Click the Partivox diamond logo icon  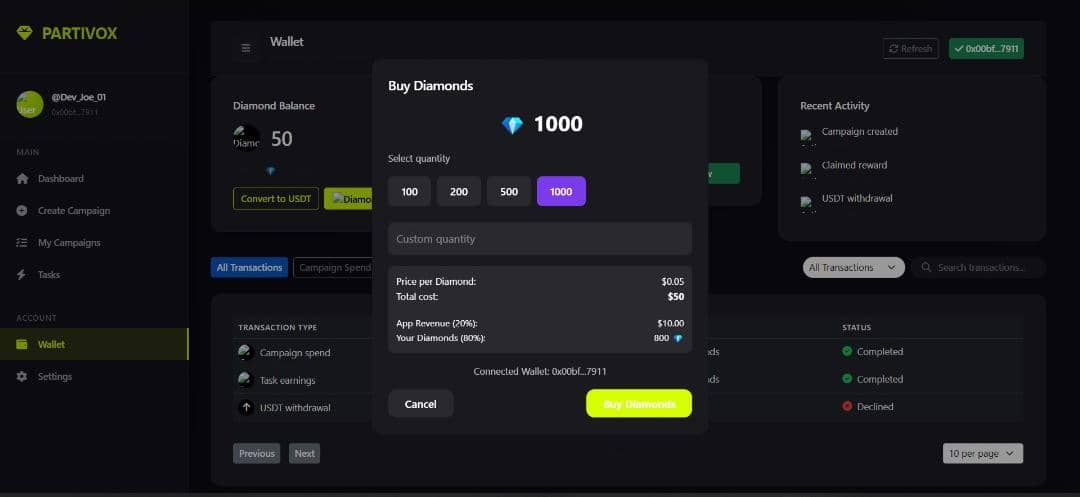[x=25, y=32]
